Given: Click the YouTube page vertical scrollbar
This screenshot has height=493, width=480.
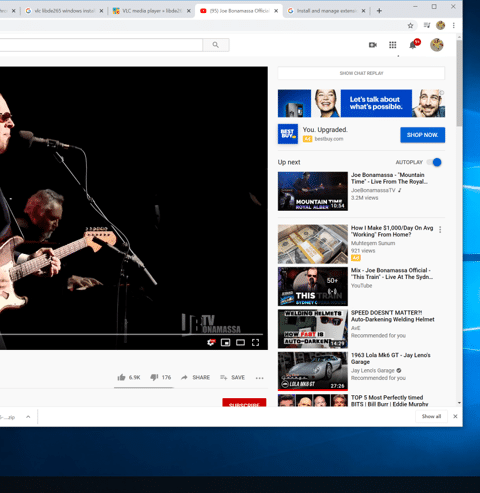Looking at the screenshot, I should pos(459,83).
